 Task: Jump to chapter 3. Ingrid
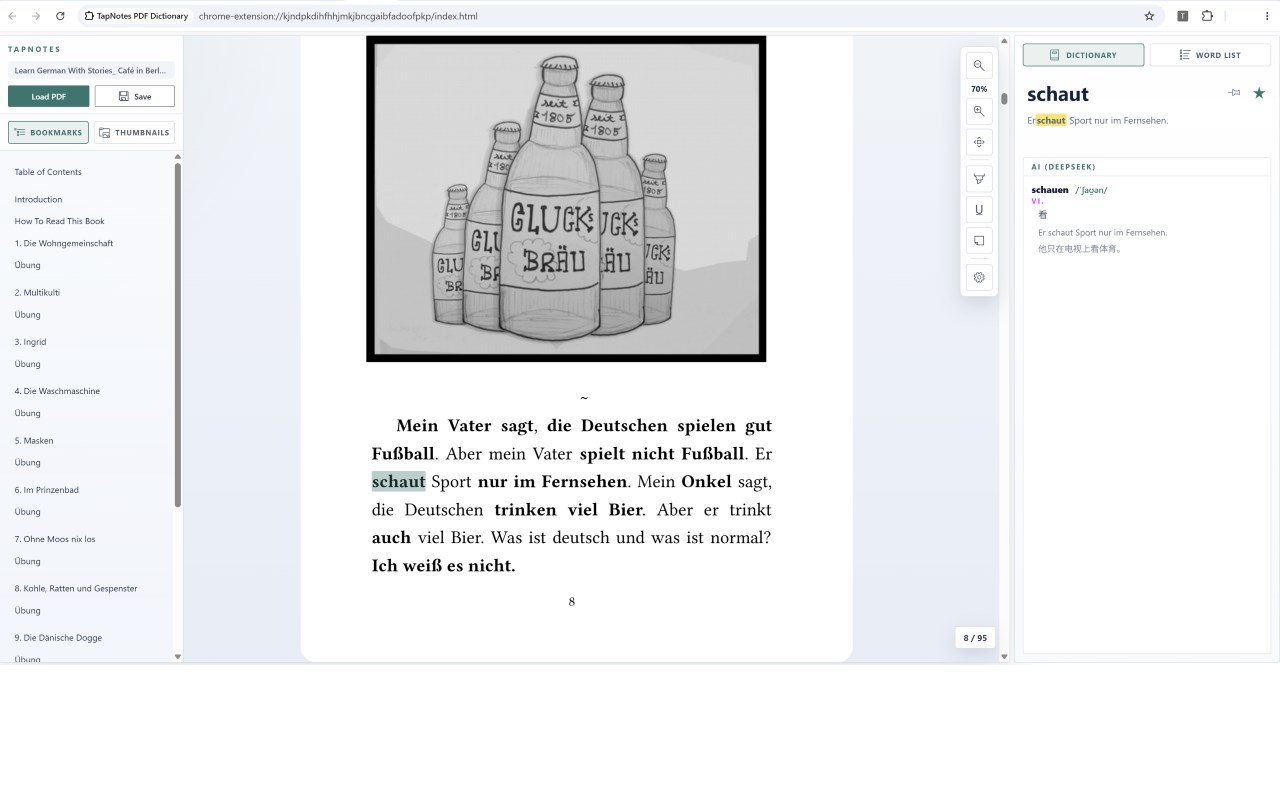(x=30, y=342)
